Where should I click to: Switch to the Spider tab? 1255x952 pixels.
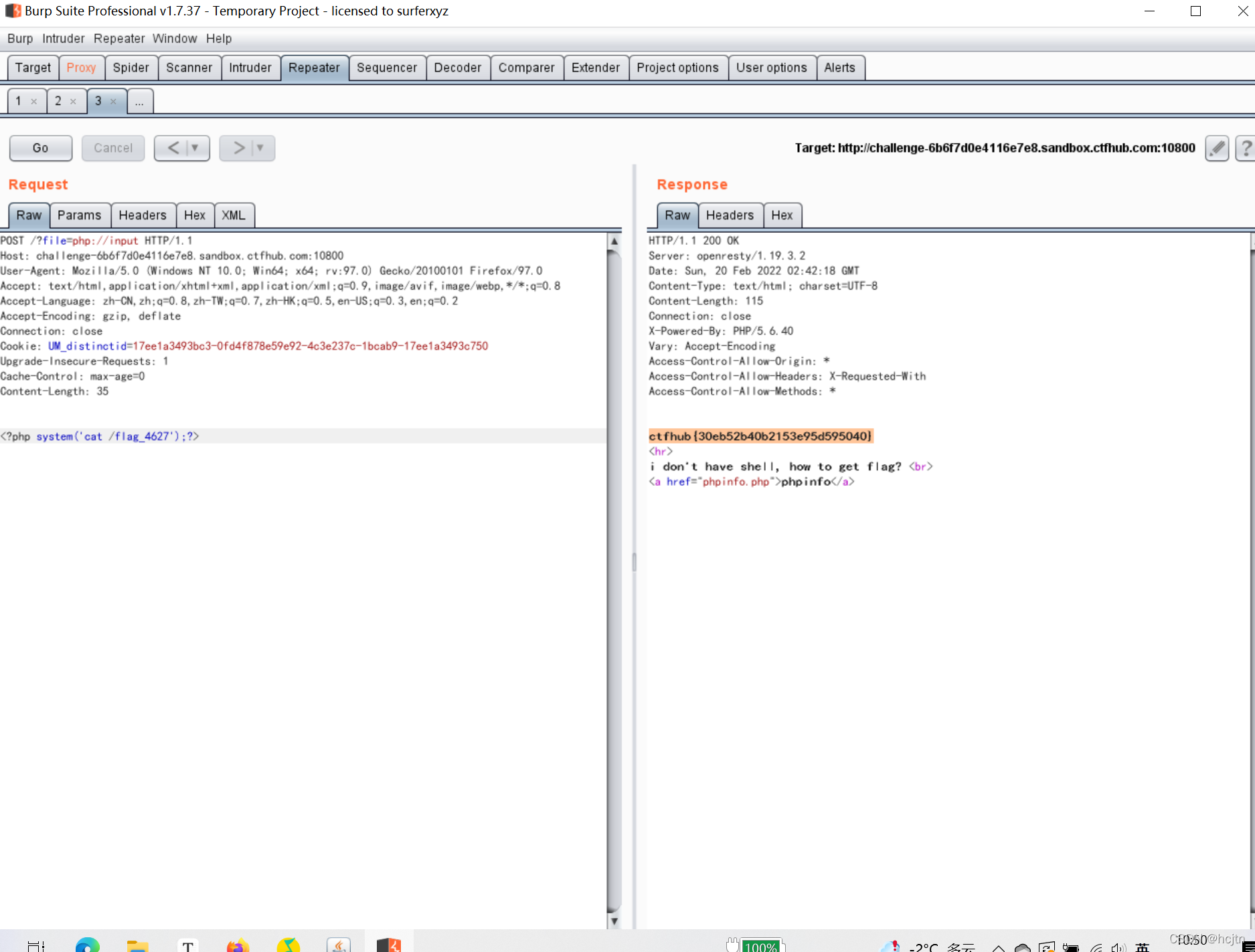[131, 68]
